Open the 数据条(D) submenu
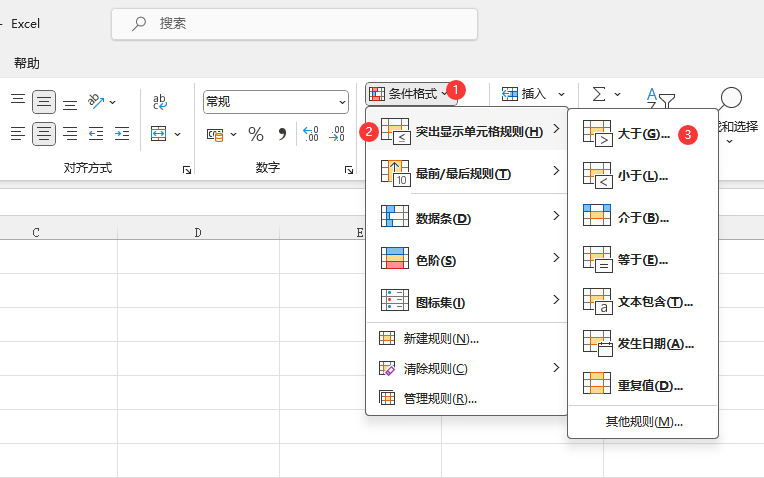The image size is (764, 478). 466,217
